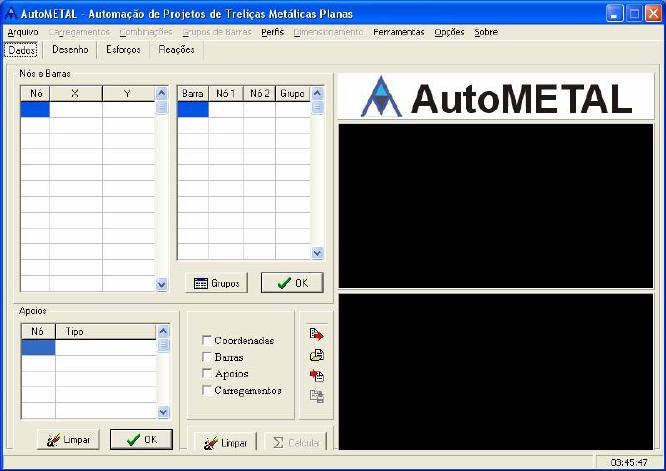Screen dimensions: 666x471
Task: Click the greyed Dimensionamento menu
Action: (x=328, y=32)
